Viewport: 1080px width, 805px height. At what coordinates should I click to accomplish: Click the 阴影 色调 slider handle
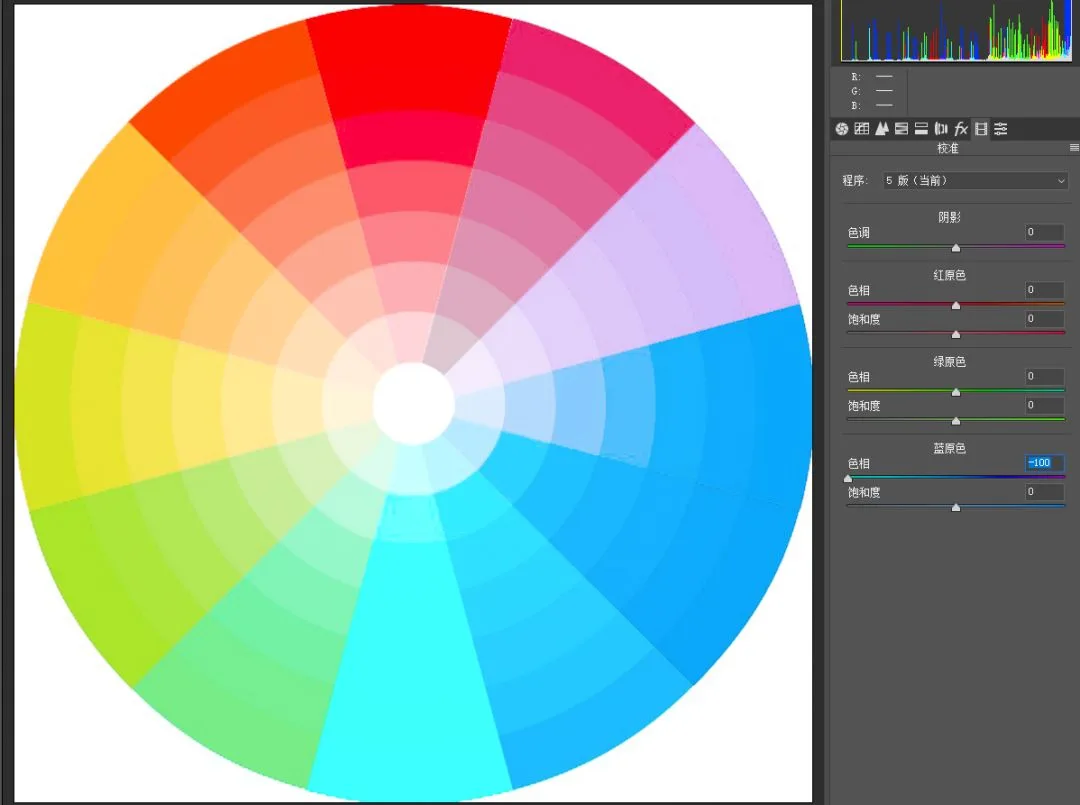pos(955,247)
